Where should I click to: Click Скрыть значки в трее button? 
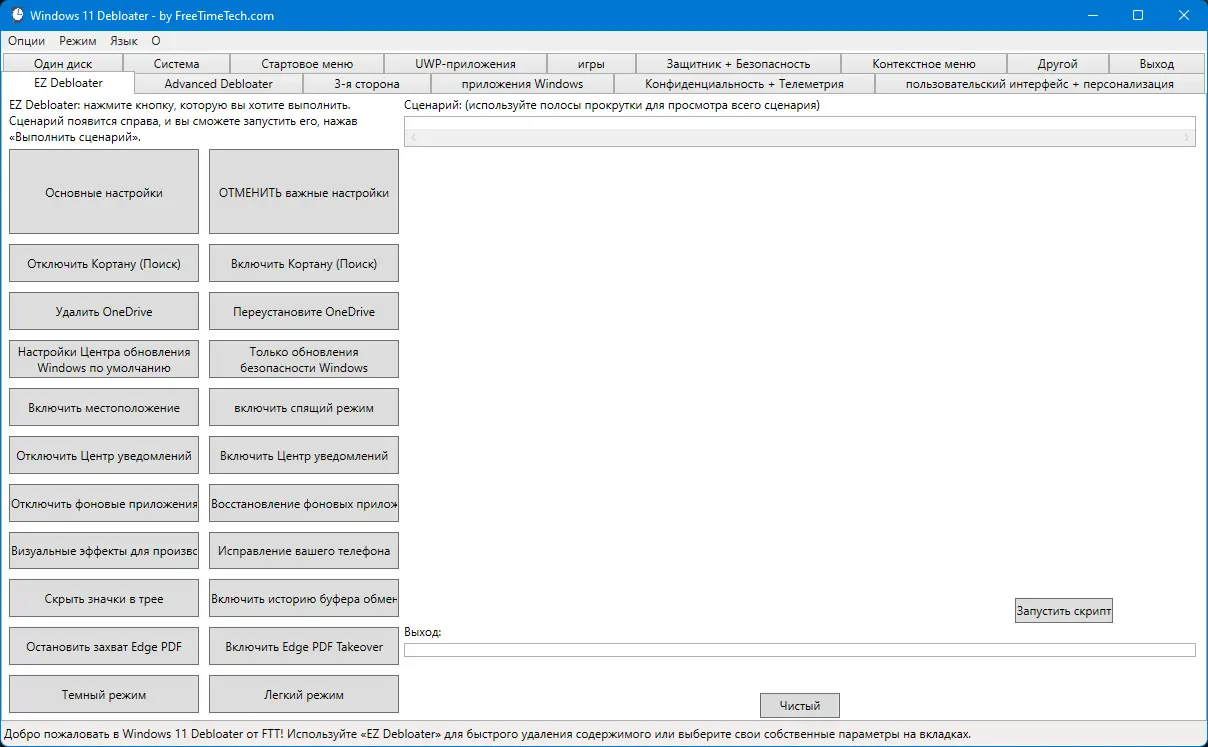(104, 598)
